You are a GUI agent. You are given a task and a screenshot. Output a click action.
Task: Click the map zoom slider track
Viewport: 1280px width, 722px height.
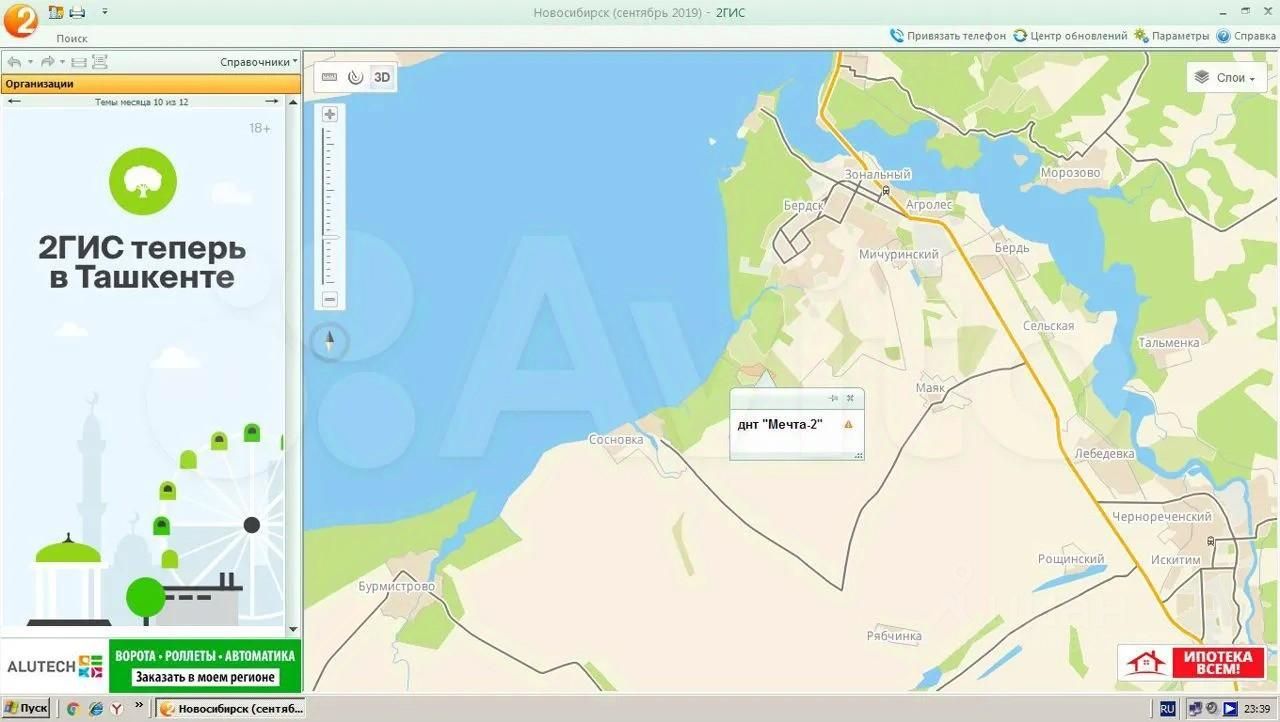[330, 206]
